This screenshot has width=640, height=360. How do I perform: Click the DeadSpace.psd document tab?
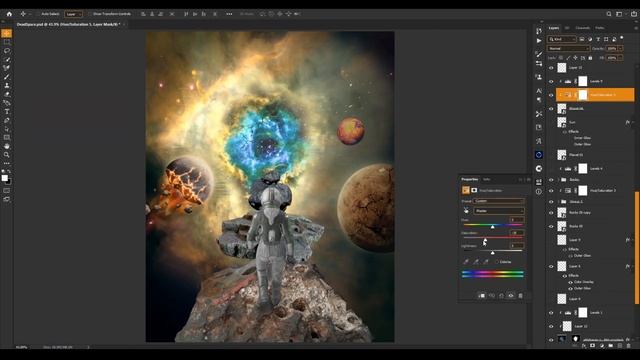[x=68, y=24]
